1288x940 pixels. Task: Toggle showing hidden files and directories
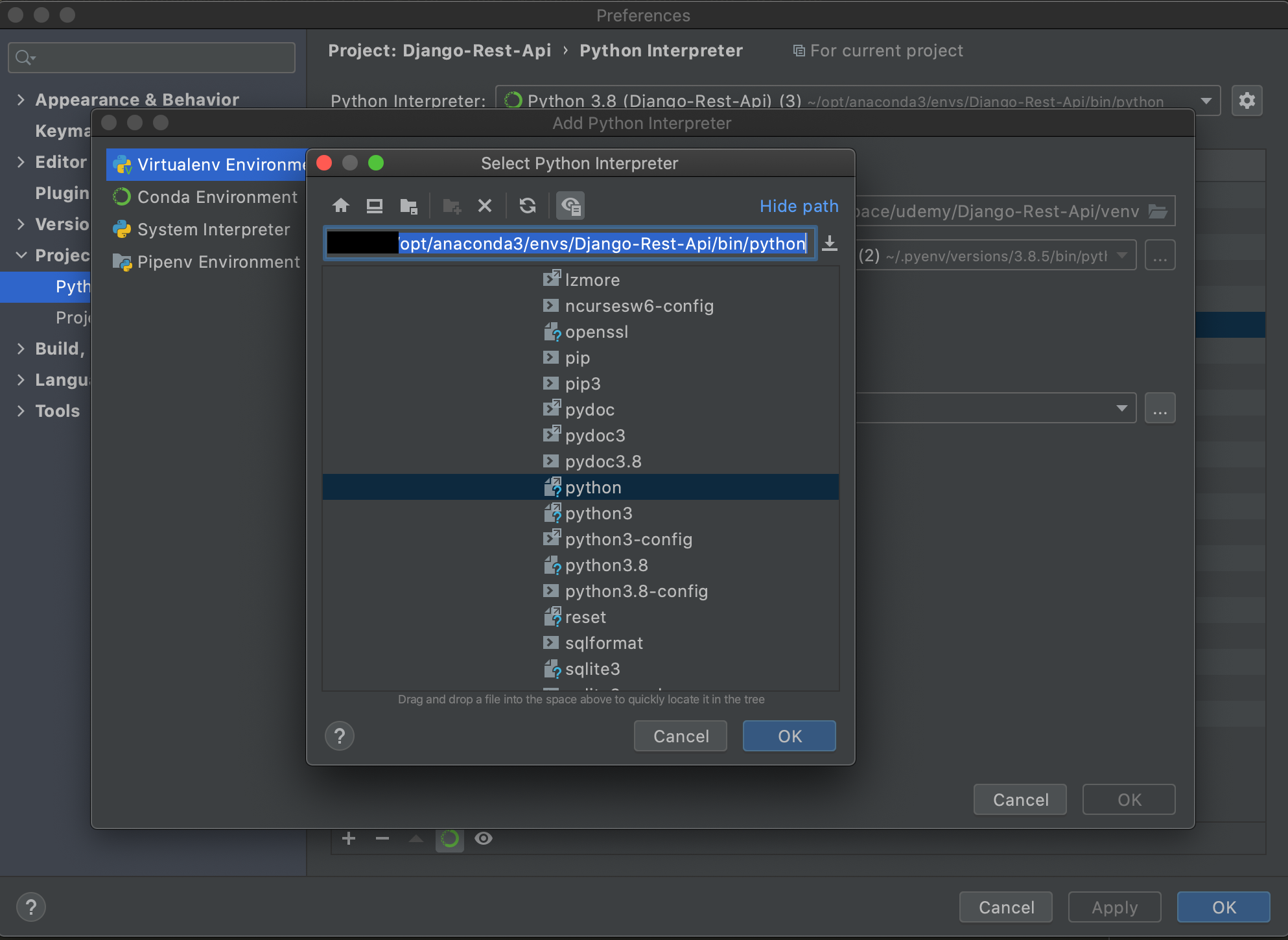tap(570, 206)
